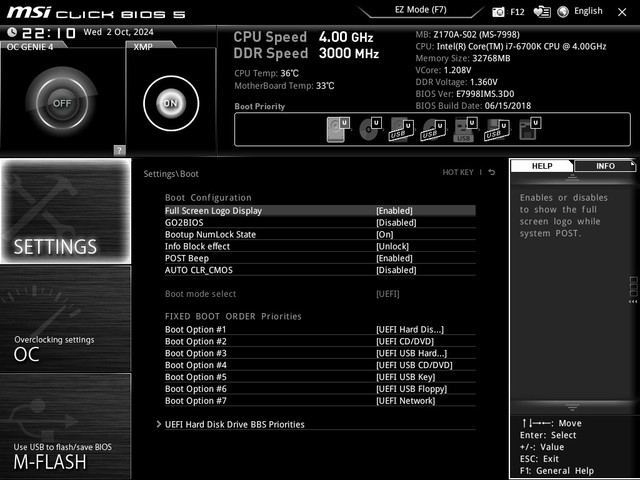Viewport: 640px width, 480px height.
Task: Change Full Screen Logo Display value Enabled
Action: (x=394, y=211)
